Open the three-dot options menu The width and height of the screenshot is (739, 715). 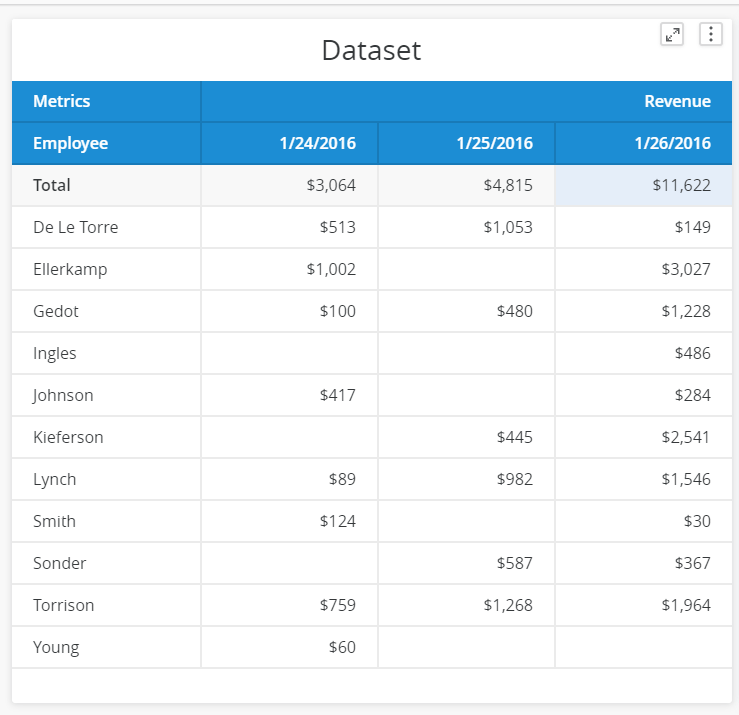(x=711, y=34)
